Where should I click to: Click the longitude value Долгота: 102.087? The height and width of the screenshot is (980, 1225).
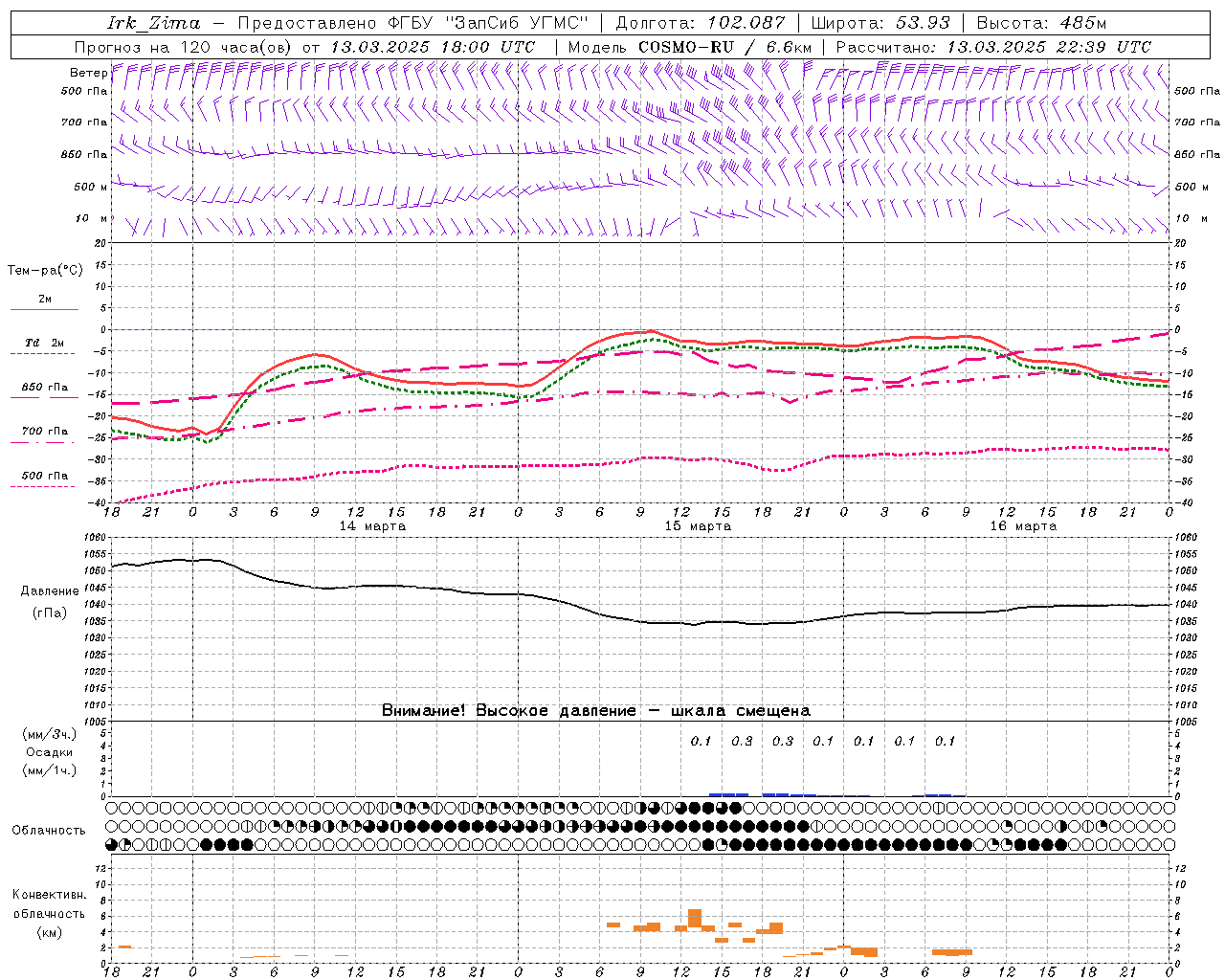click(700, 23)
